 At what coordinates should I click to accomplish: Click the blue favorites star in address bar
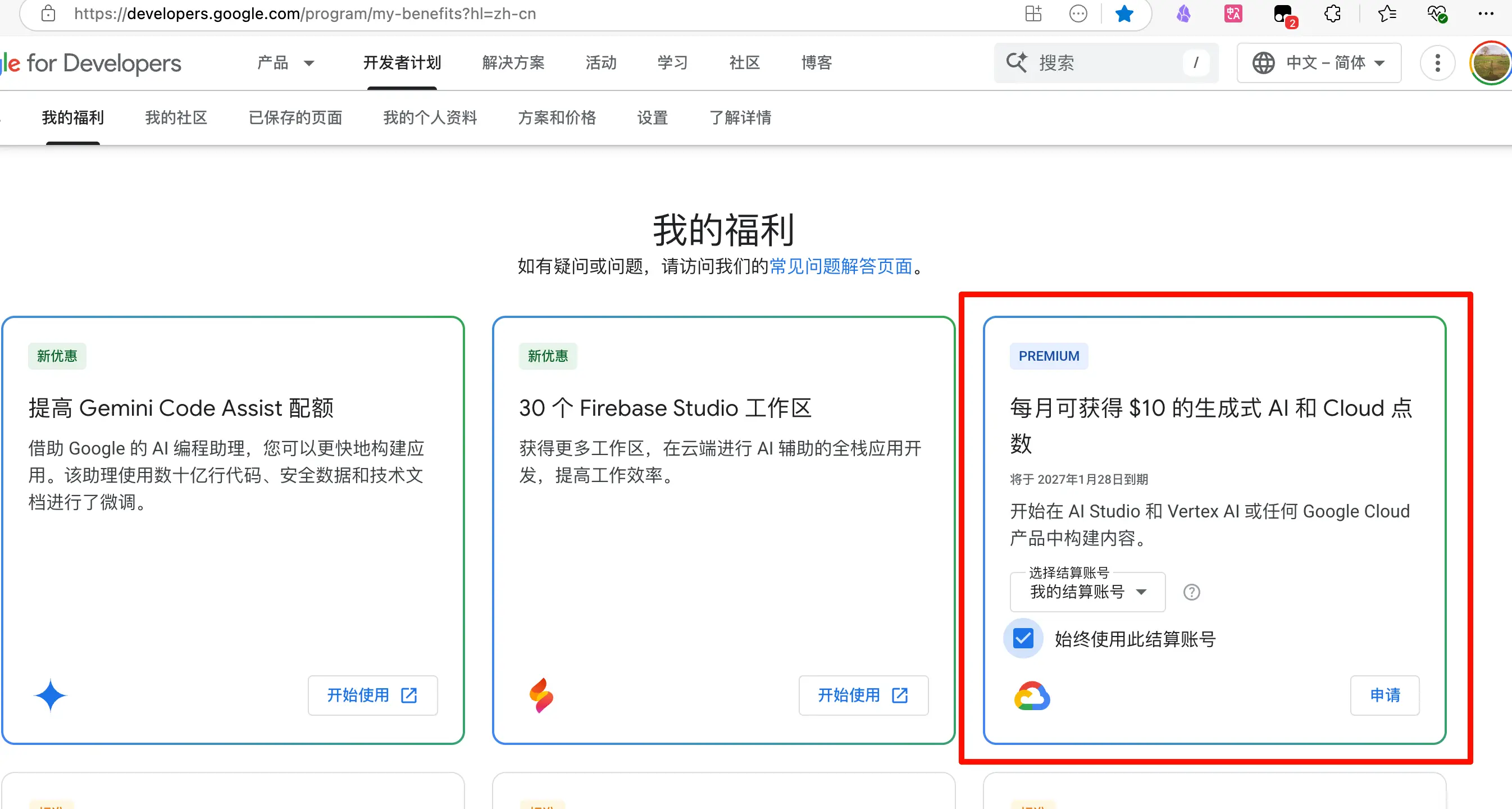[1123, 13]
